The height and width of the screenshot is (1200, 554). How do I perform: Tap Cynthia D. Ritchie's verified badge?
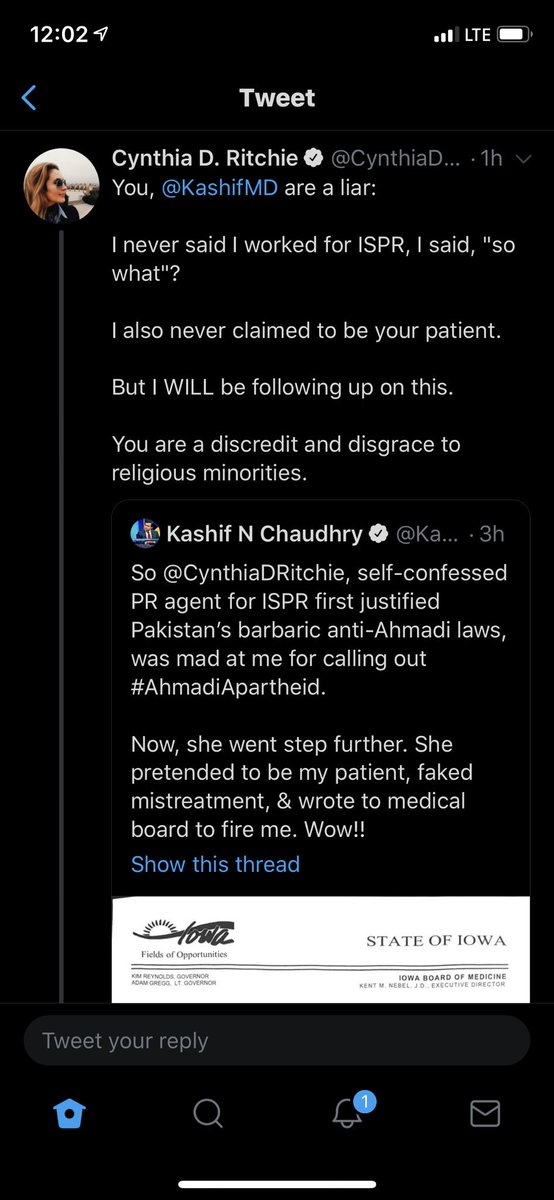pyautogui.click(x=313, y=157)
